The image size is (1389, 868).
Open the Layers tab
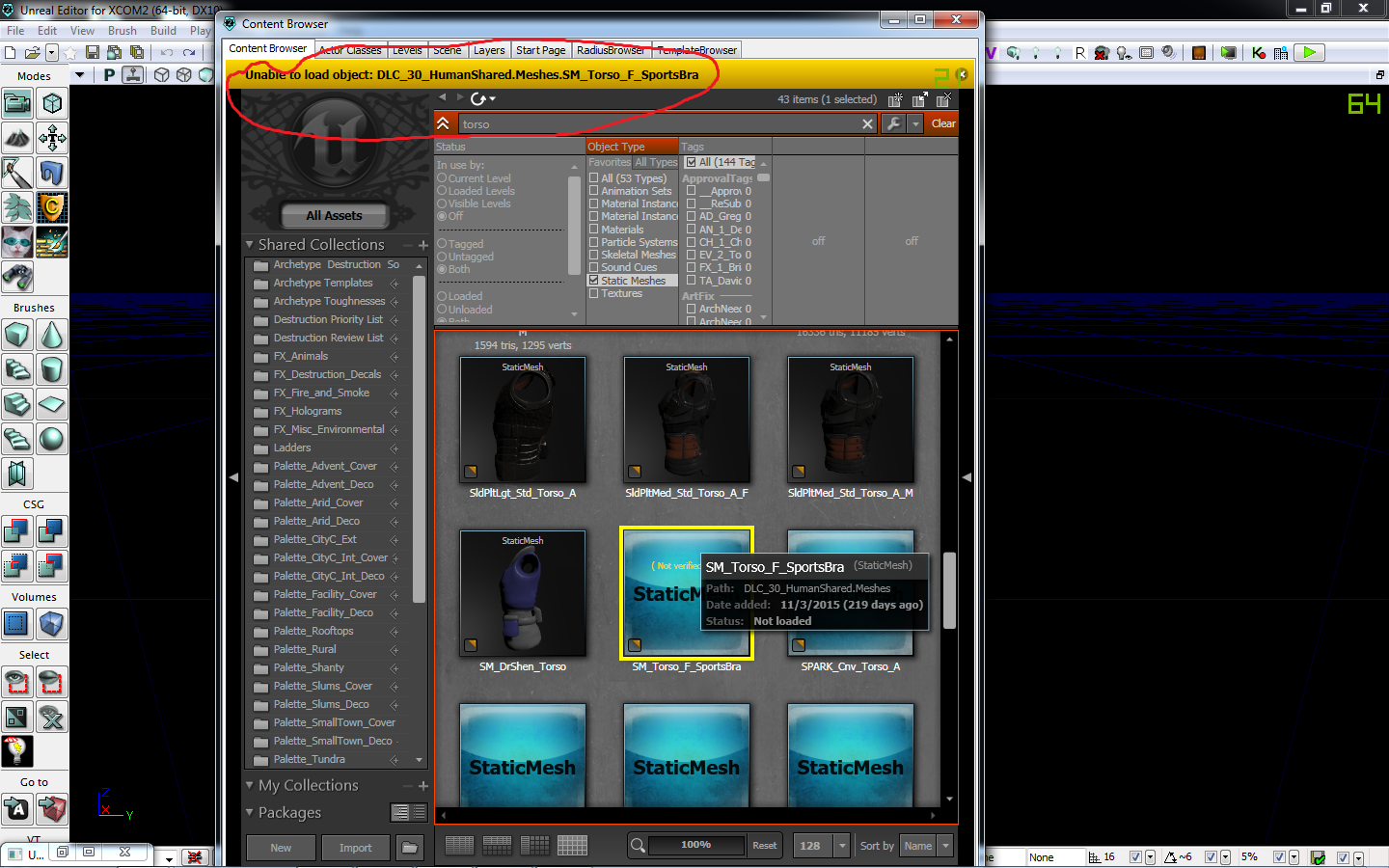[489, 50]
